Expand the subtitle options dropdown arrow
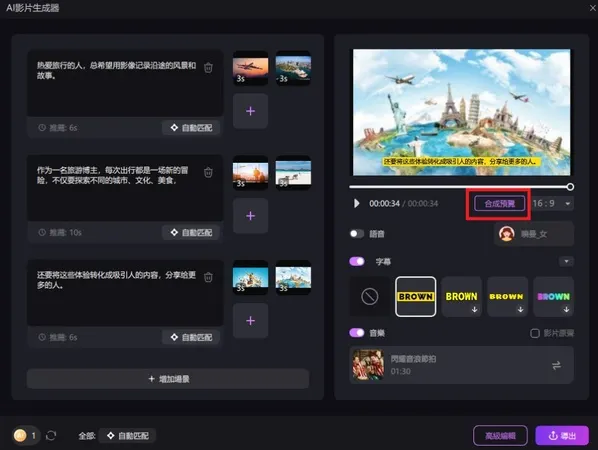This screenshot has width=598, height=450. point(566,261)
